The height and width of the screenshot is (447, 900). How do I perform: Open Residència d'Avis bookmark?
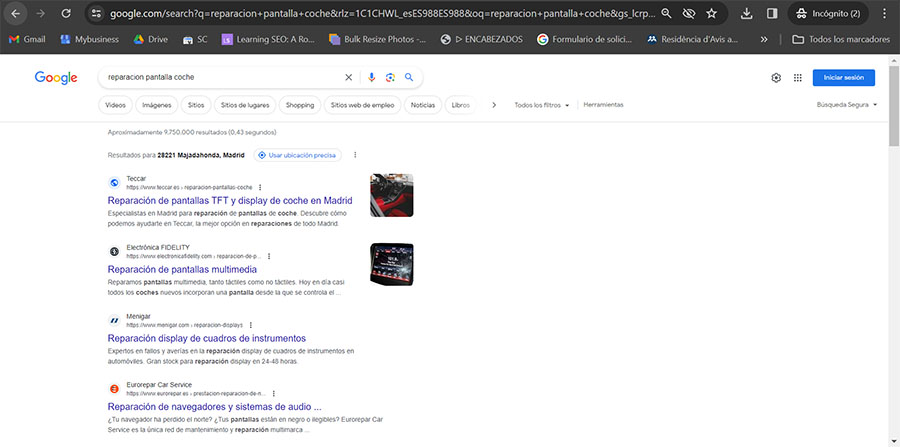(693, 40)
